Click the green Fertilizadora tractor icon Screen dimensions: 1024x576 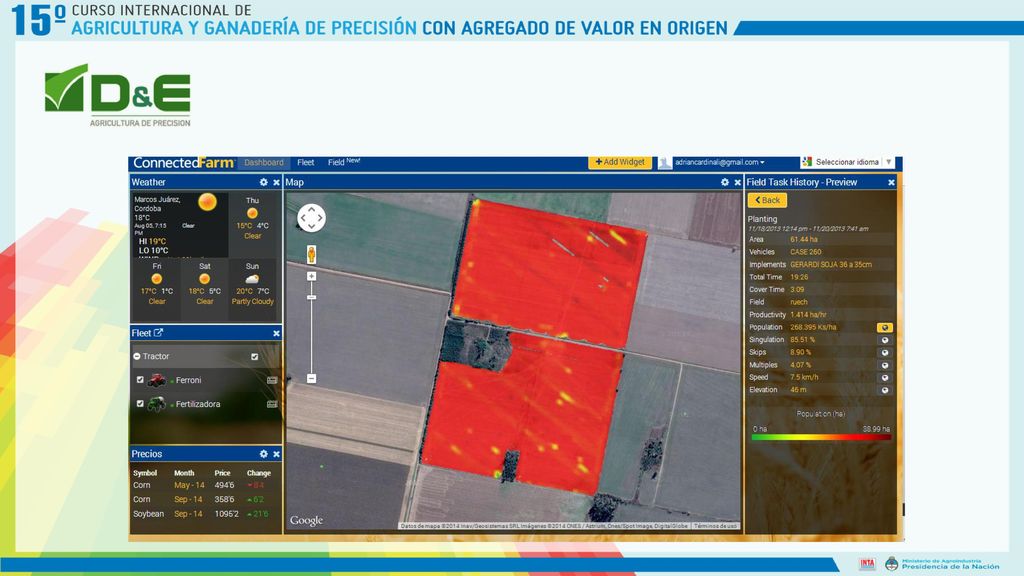coord(157,404)
